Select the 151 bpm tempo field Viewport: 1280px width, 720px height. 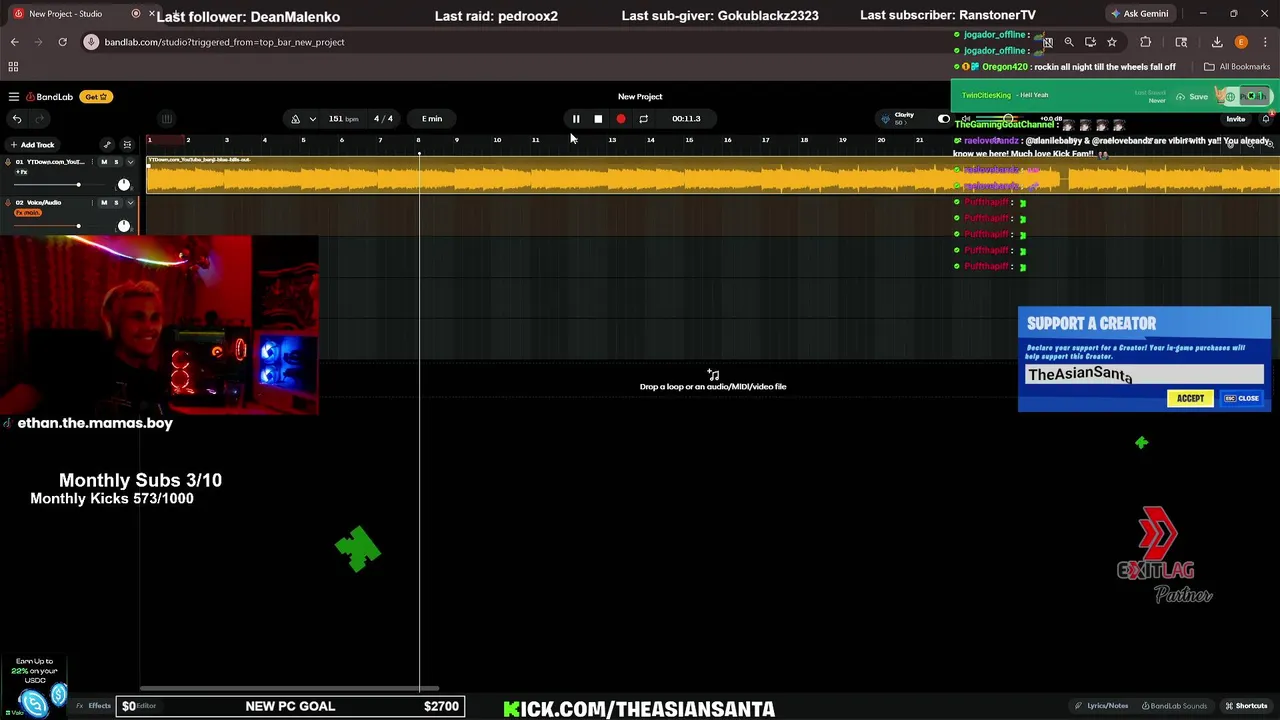[x=343, y=119]
